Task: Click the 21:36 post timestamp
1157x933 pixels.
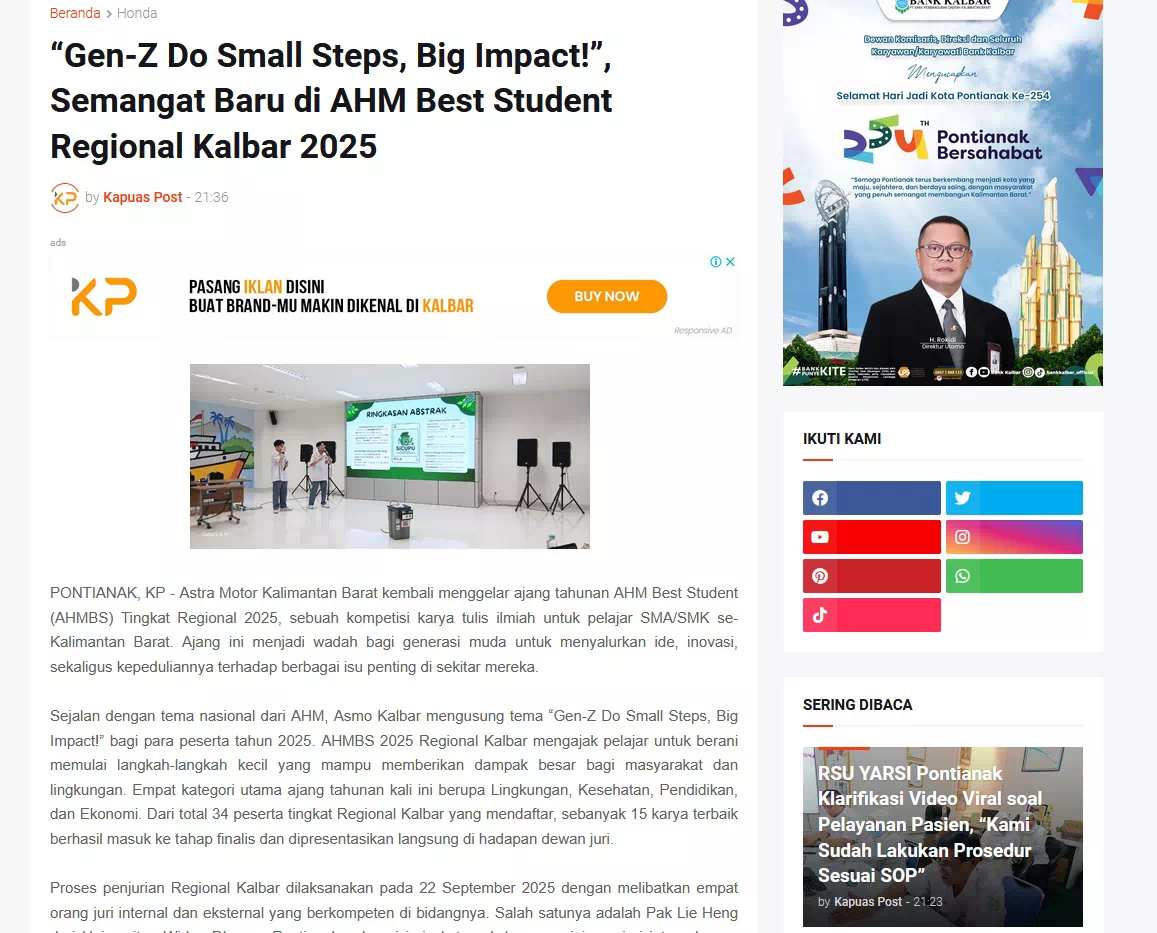Action: (211, 197)
